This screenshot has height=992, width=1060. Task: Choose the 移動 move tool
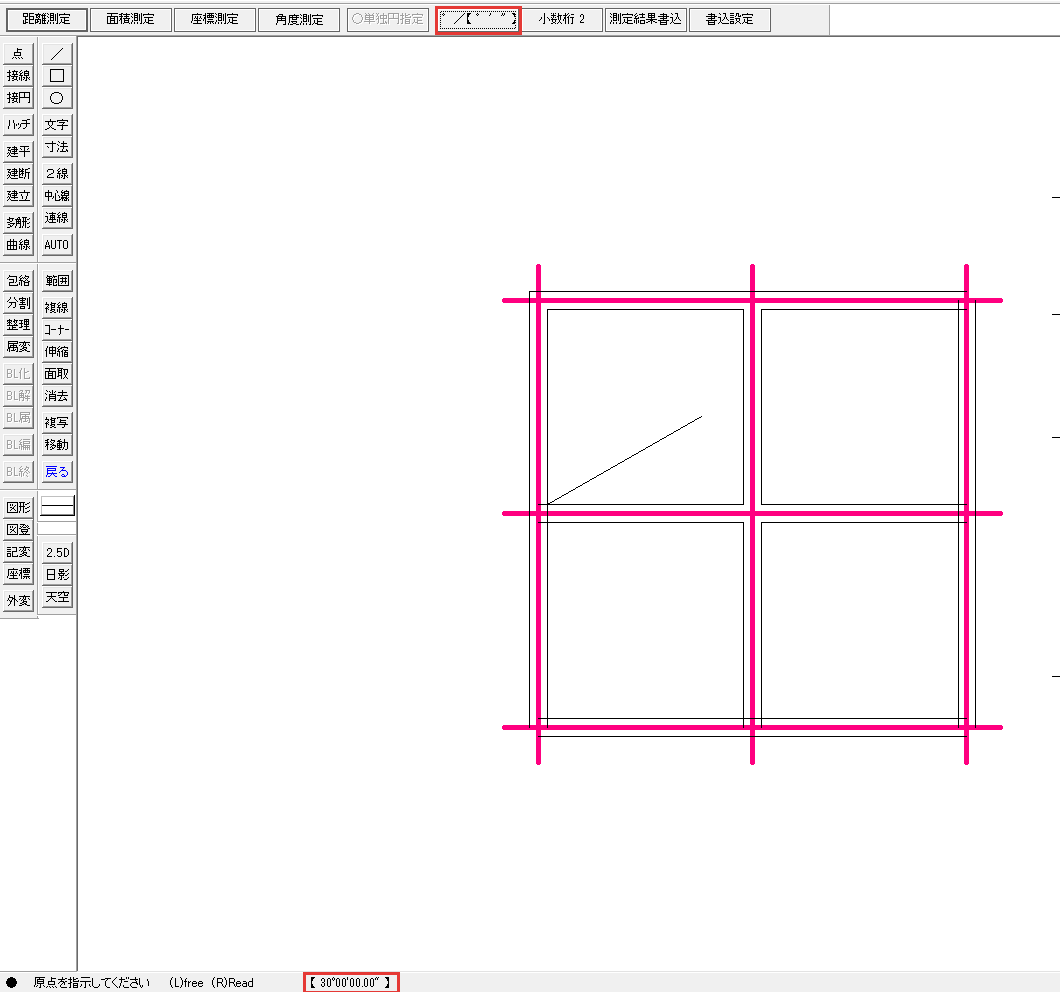click(x=57, y=445)
